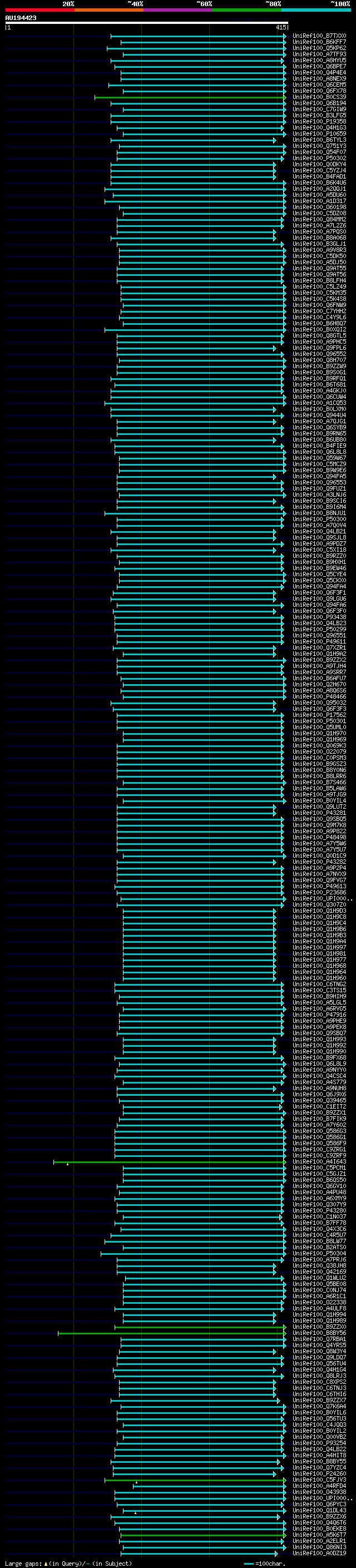This screenshot has height=1568, width=356.
Task: Select the UniRef100_Q1H990 label
Action: [x=319, y=1052]
